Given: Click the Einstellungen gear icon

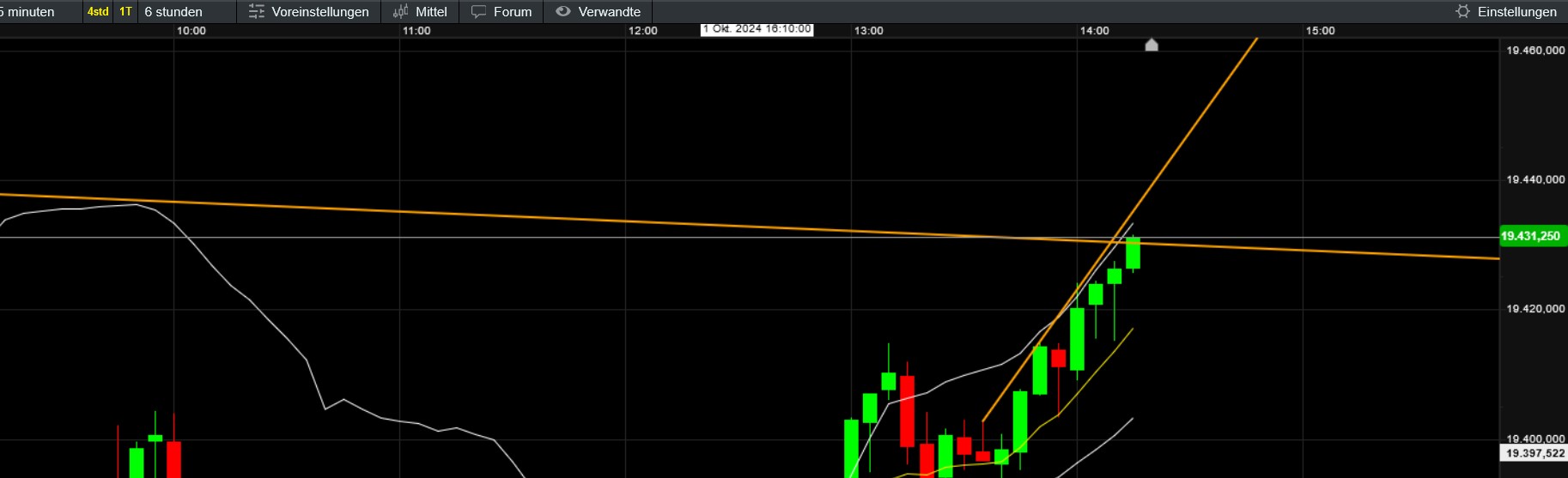Looking at the screenshot, I should pos(1463,11).
